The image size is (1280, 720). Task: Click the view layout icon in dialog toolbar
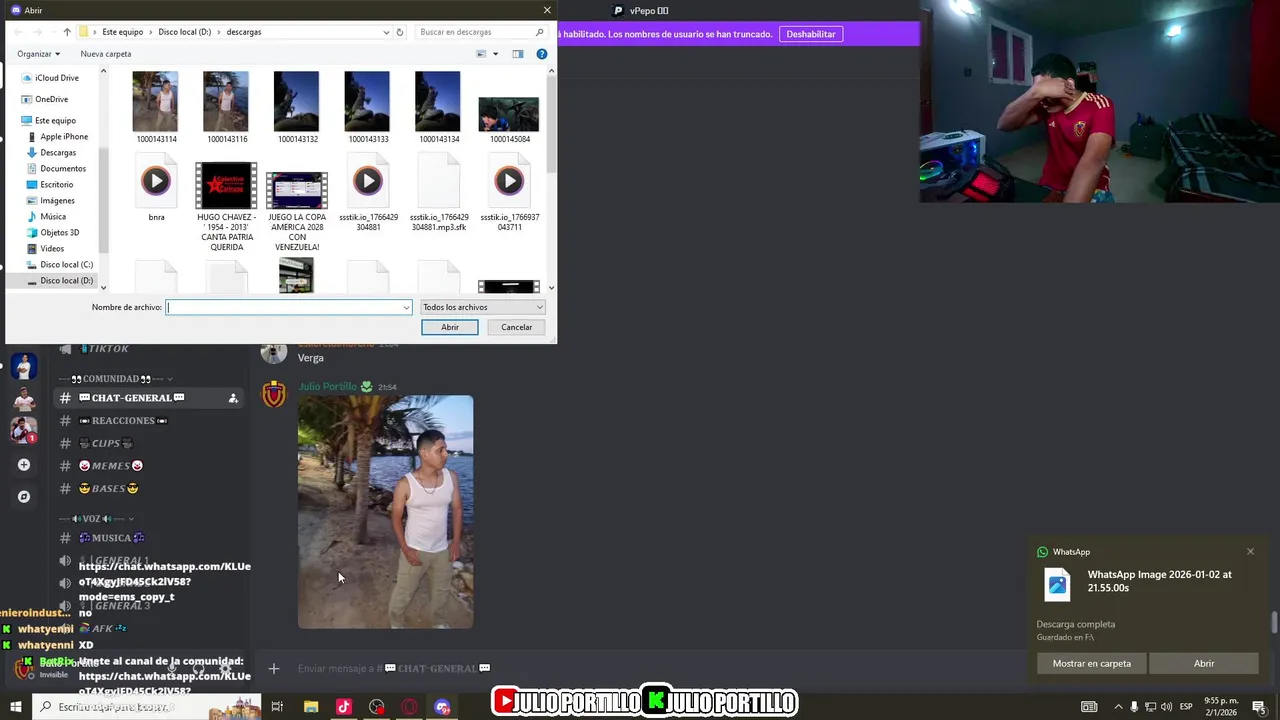(481, 54)
